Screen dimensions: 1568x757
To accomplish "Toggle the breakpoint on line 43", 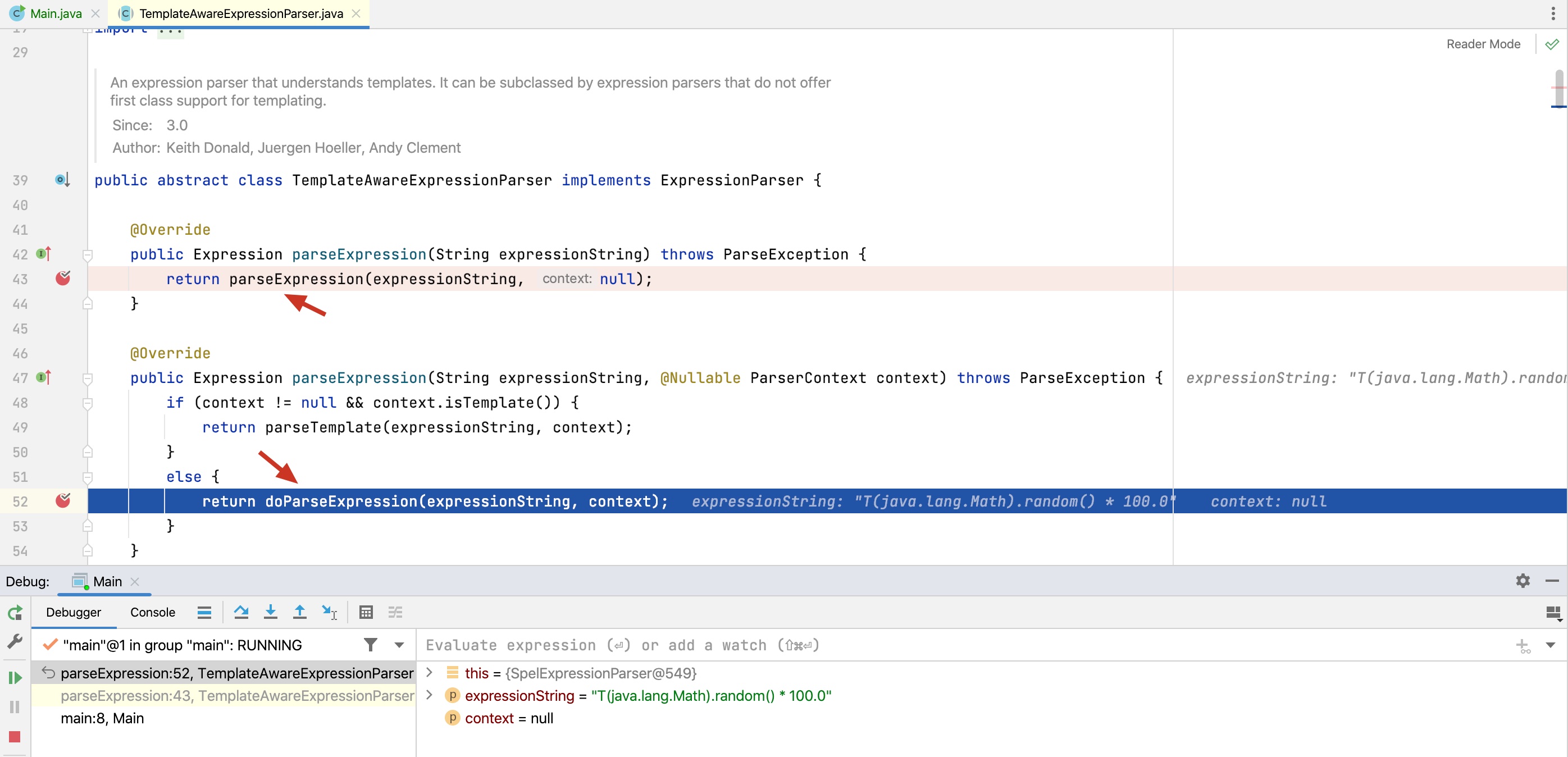I will click(x=63, y=278).
